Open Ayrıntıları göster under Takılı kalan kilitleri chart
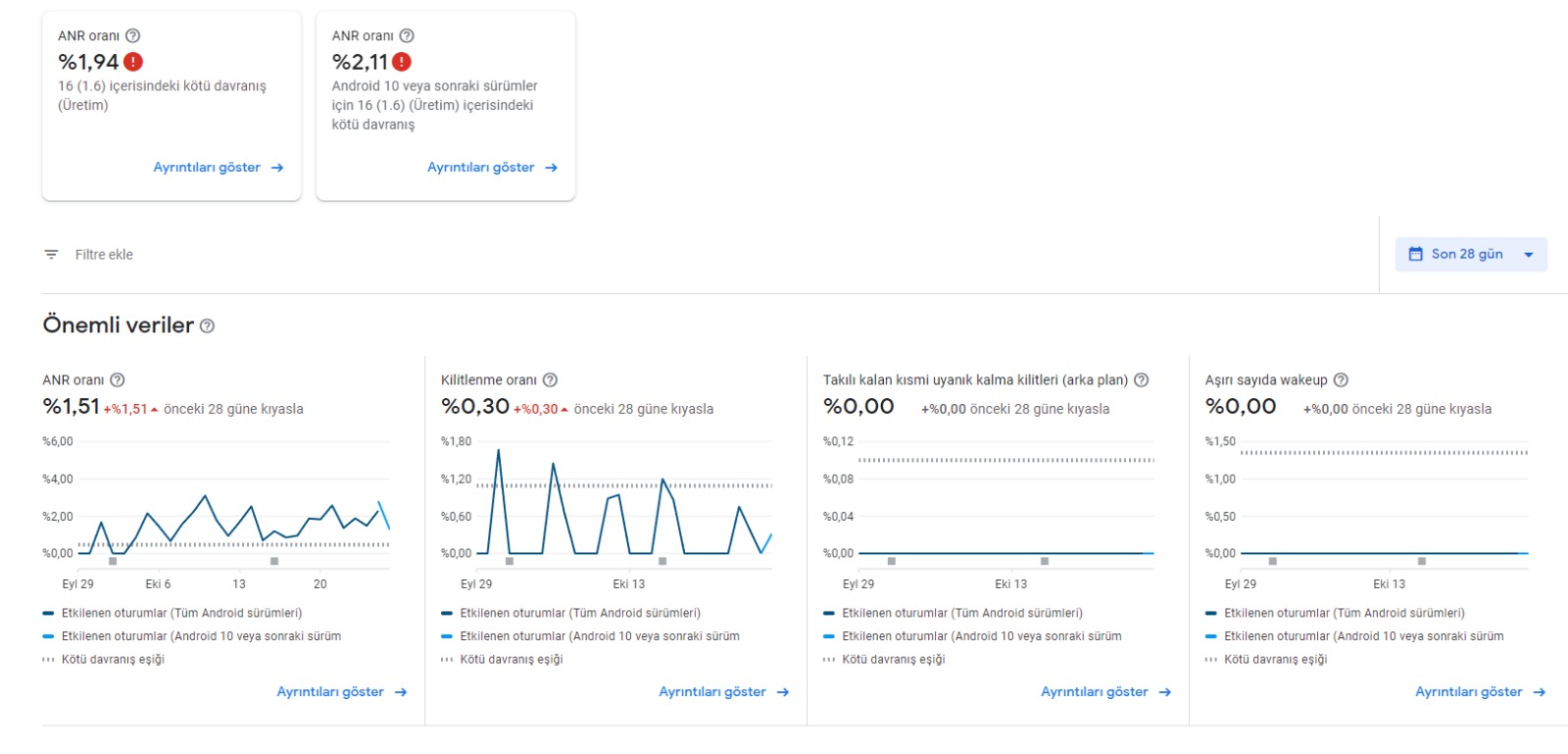 1106,692
